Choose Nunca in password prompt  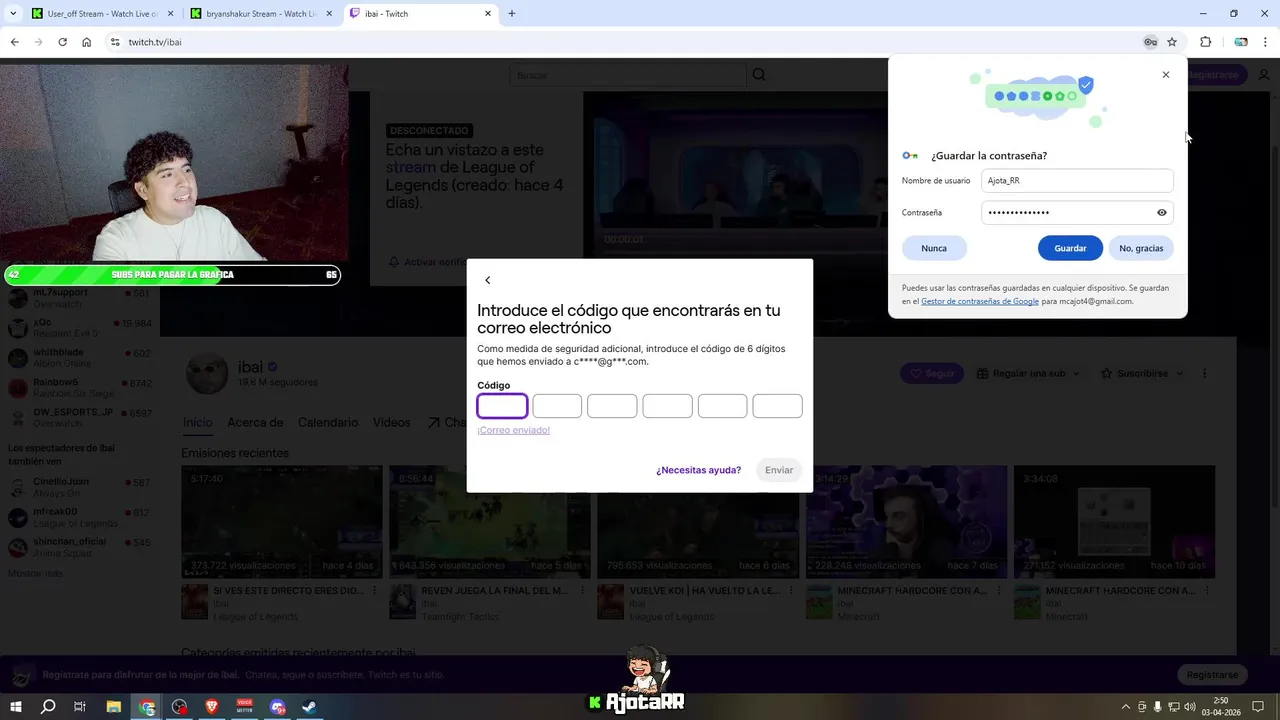[x=934, y=248]
